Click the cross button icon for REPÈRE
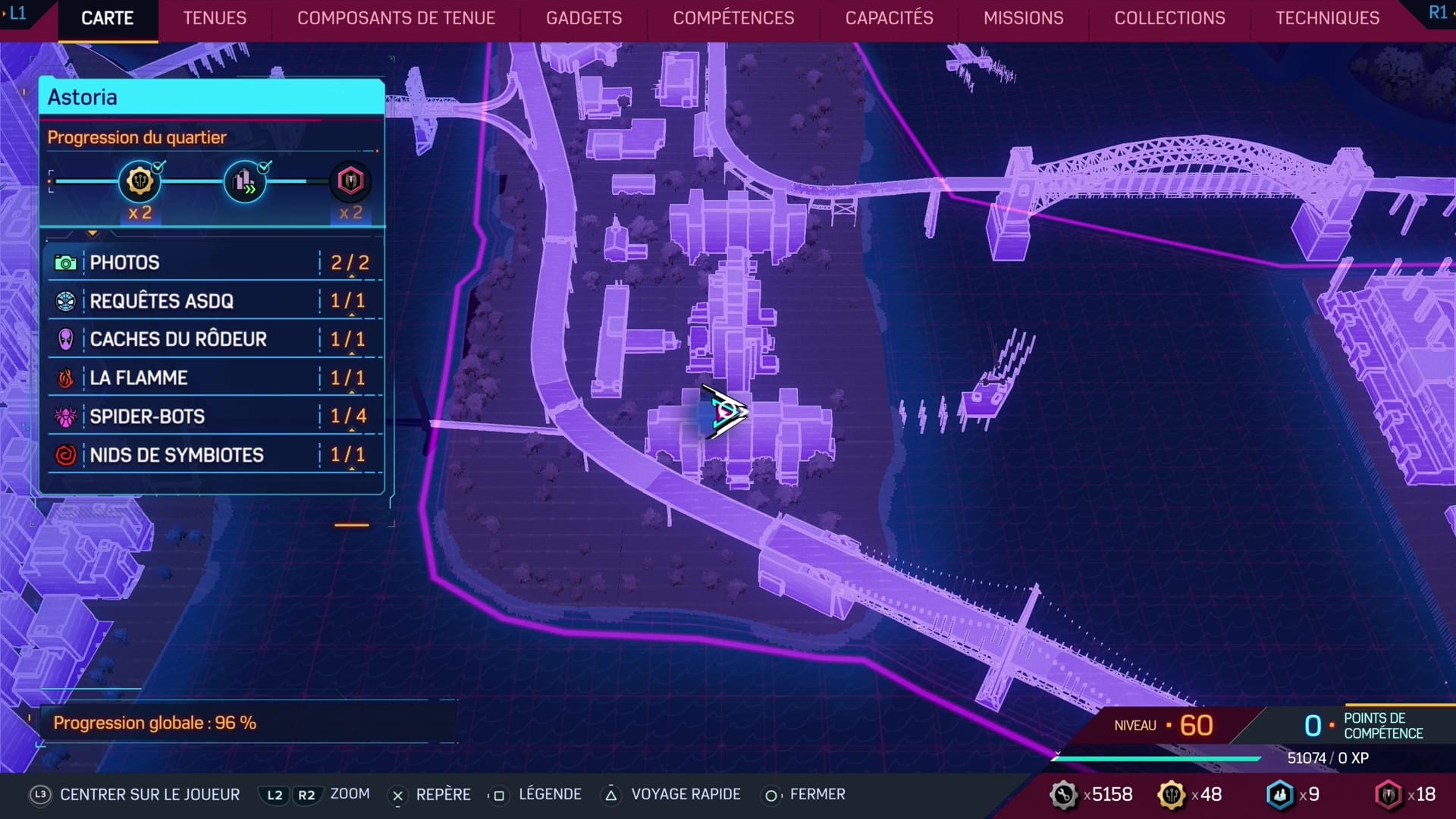Image resolution: width=1456 pixels, height=819 pixels. point(397,795)
